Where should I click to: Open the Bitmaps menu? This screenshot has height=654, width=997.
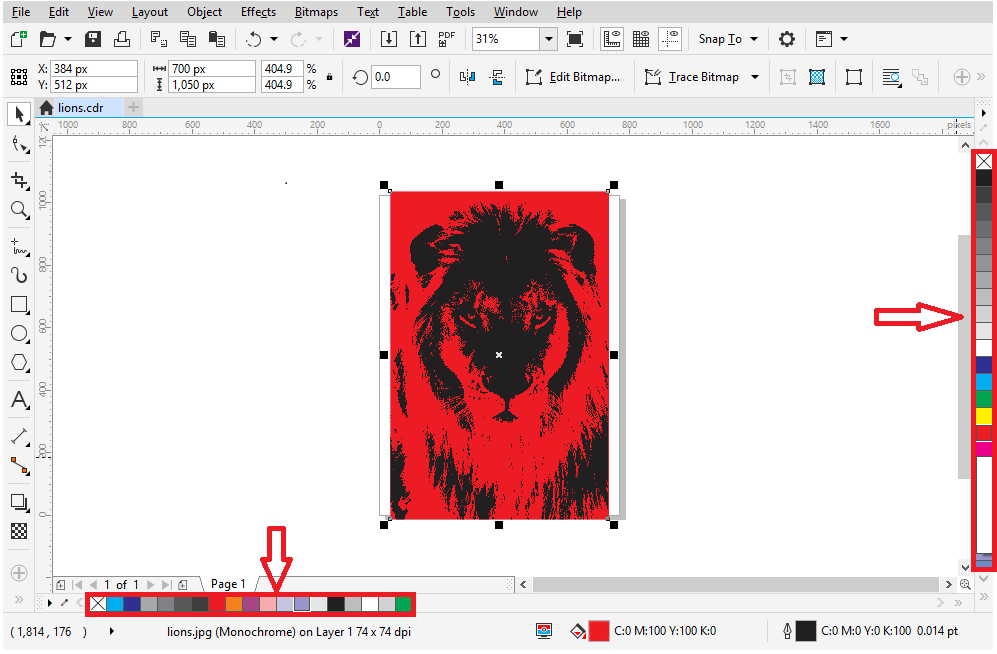pyautogui.click(x=316, y=11)
